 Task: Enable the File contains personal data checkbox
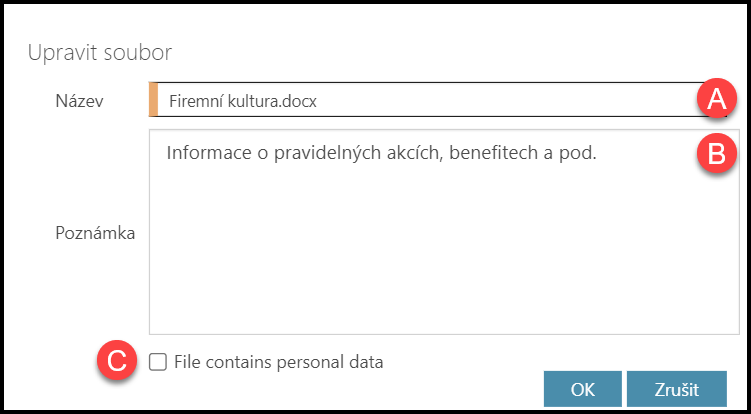tap(157, 362)
